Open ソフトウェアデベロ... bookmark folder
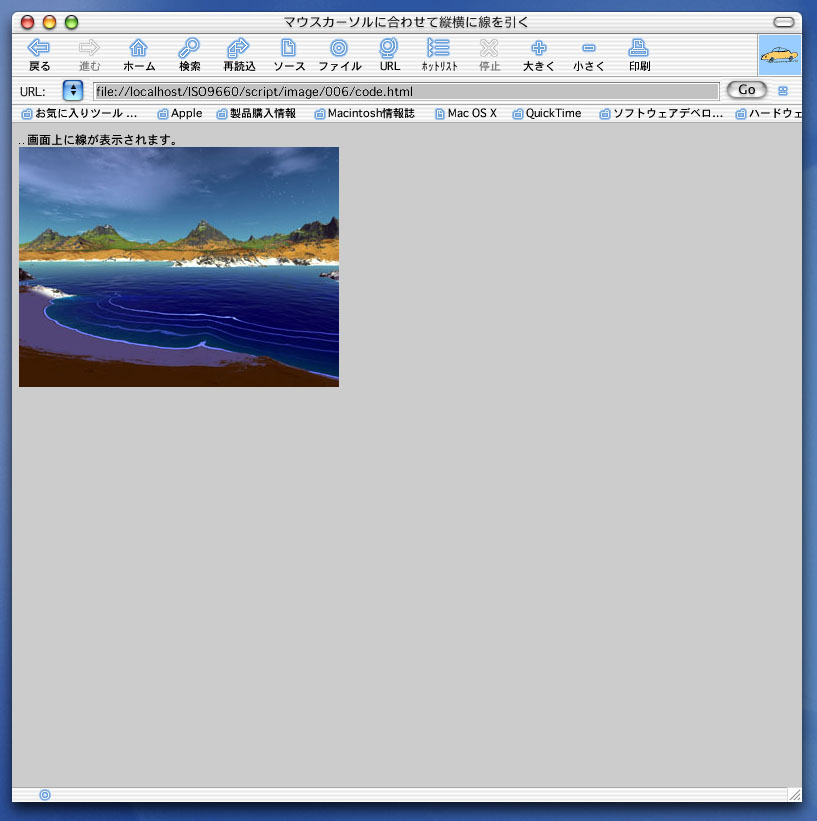This screenshot has width=817, height=821. pos(661,113)
